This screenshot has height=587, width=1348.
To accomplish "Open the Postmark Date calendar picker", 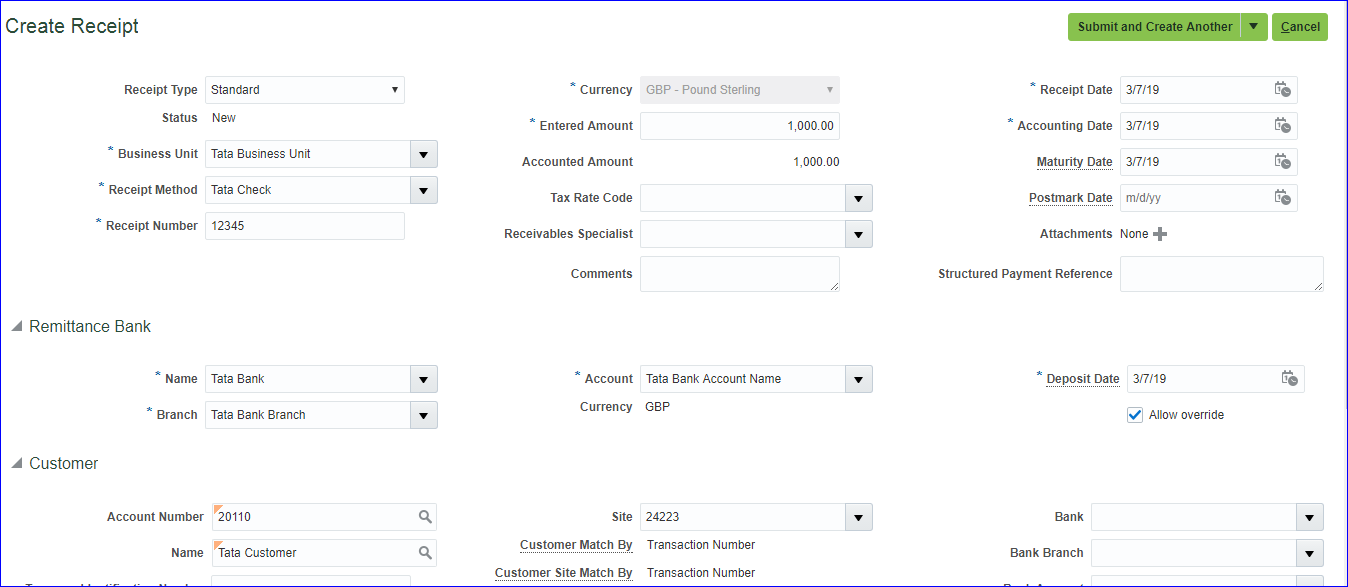I will click(x=1282, y=198).
